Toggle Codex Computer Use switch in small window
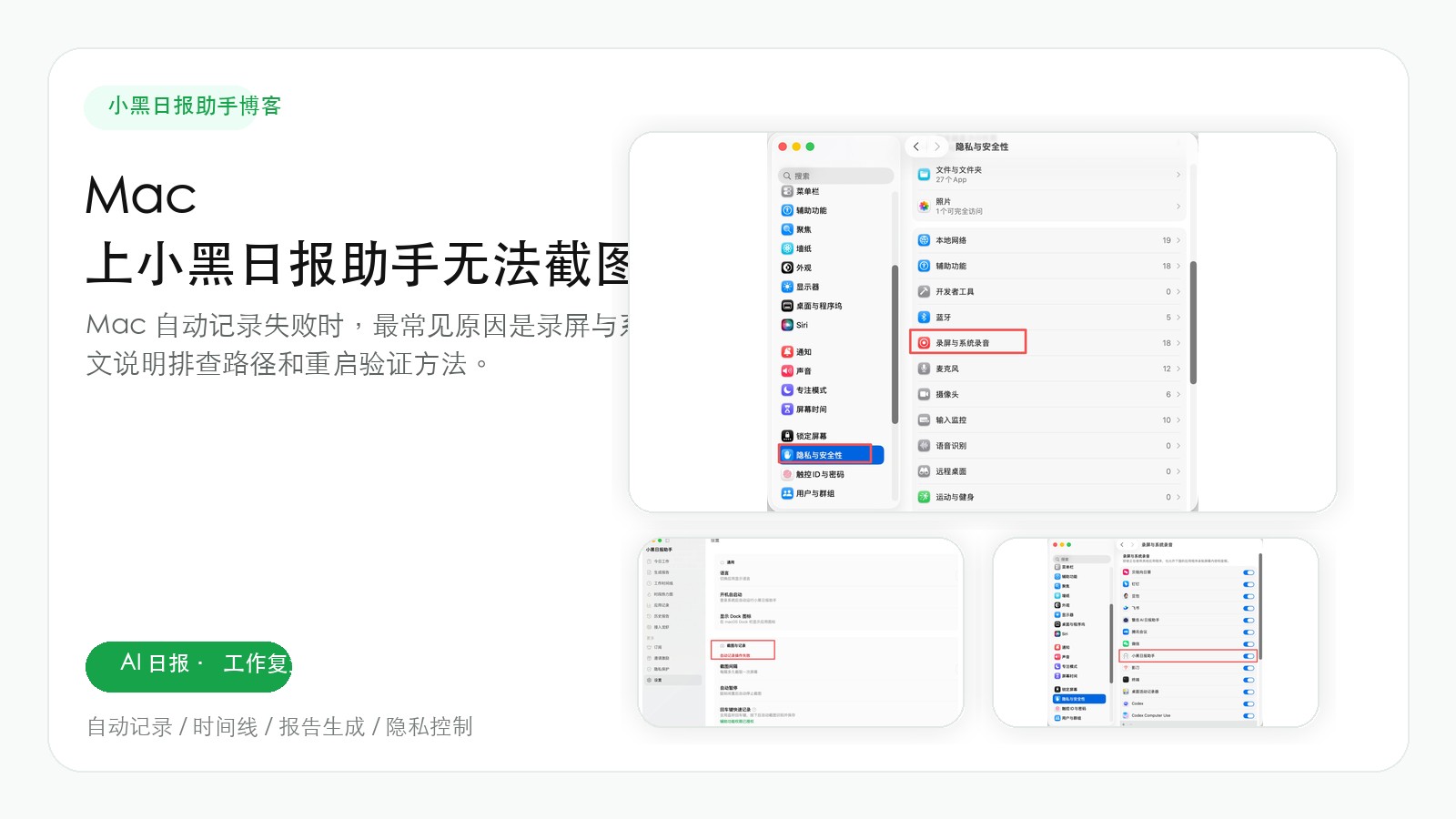This screenshot has width=1456, height=819. coord(1249,715)
